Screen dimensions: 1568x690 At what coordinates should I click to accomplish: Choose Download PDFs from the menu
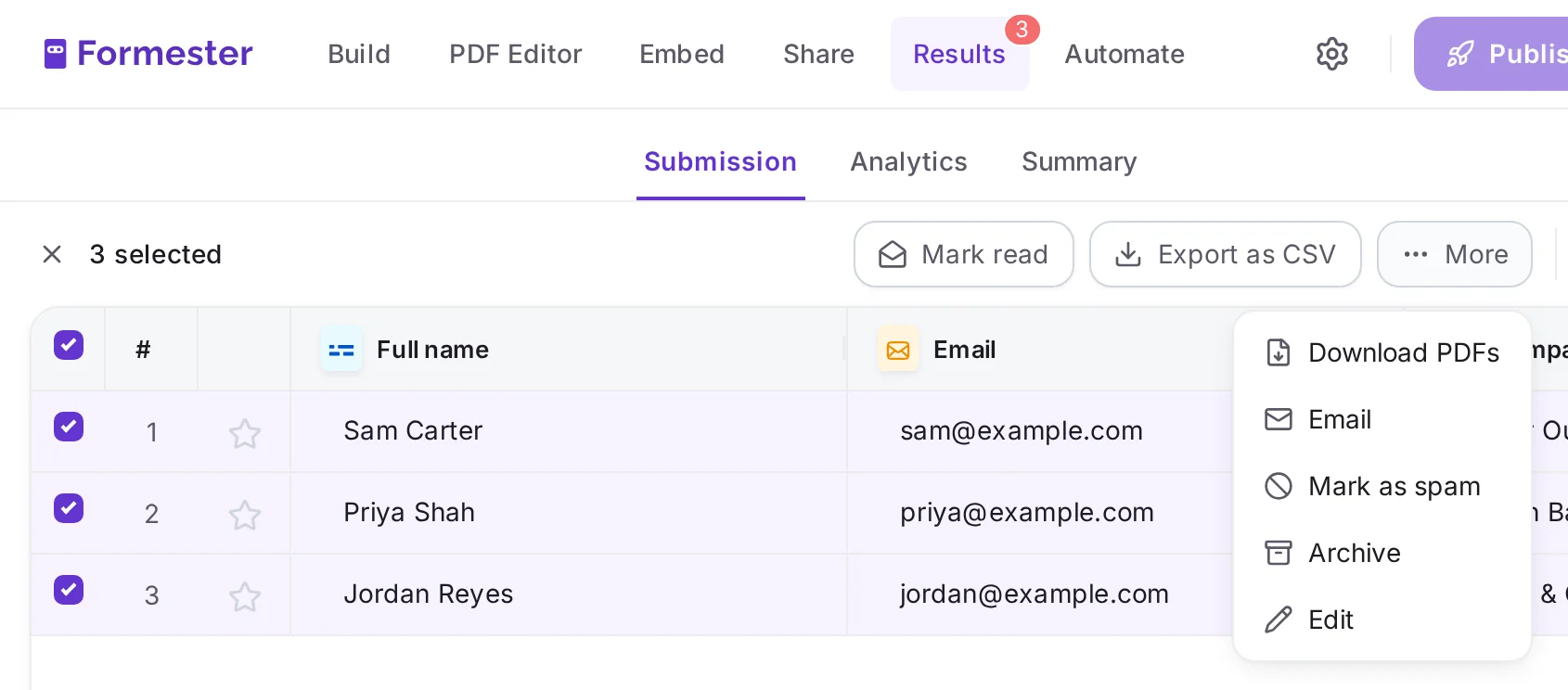point(1382,352)
